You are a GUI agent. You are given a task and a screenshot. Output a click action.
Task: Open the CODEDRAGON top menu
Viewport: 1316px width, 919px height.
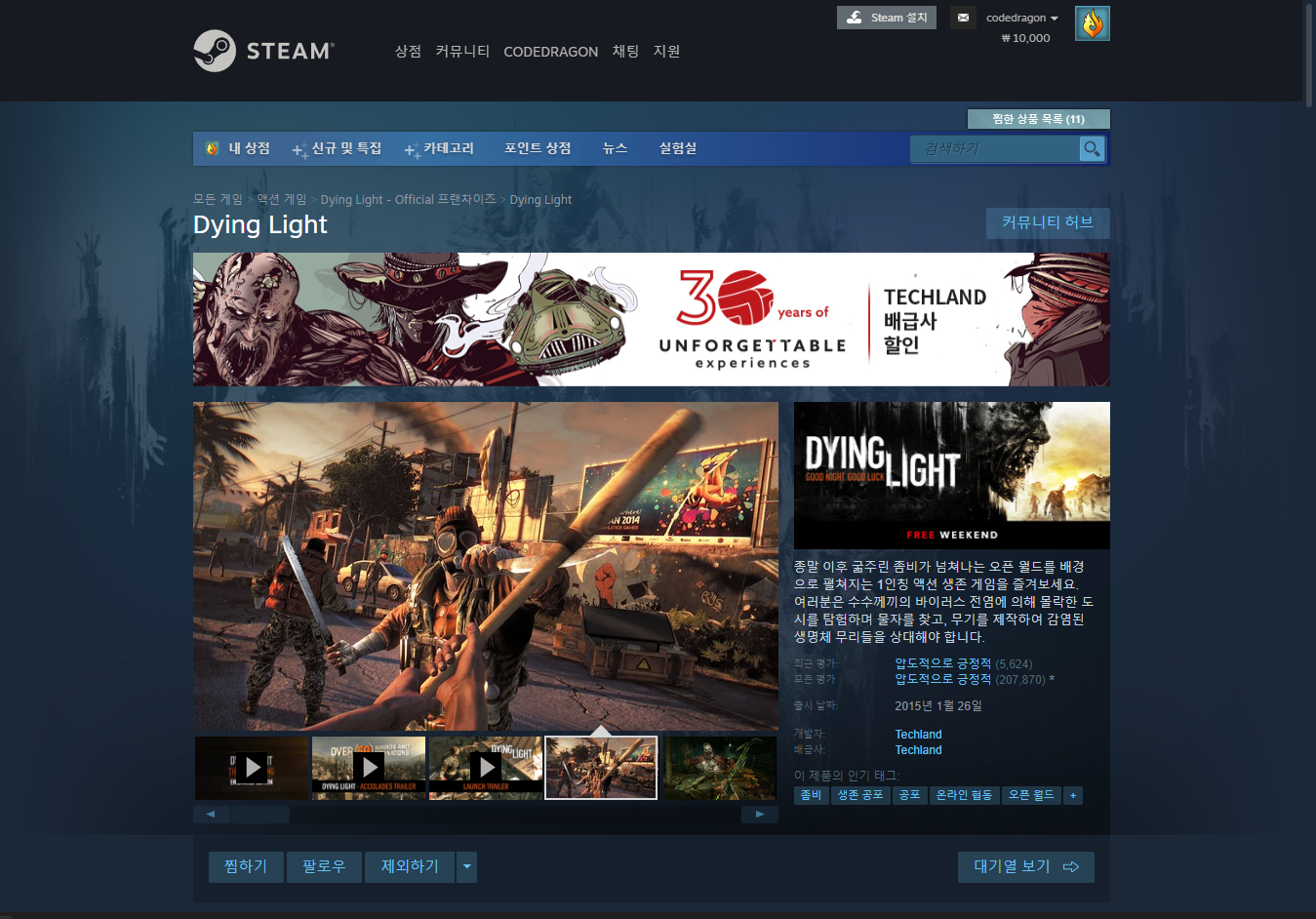[550, 51]
